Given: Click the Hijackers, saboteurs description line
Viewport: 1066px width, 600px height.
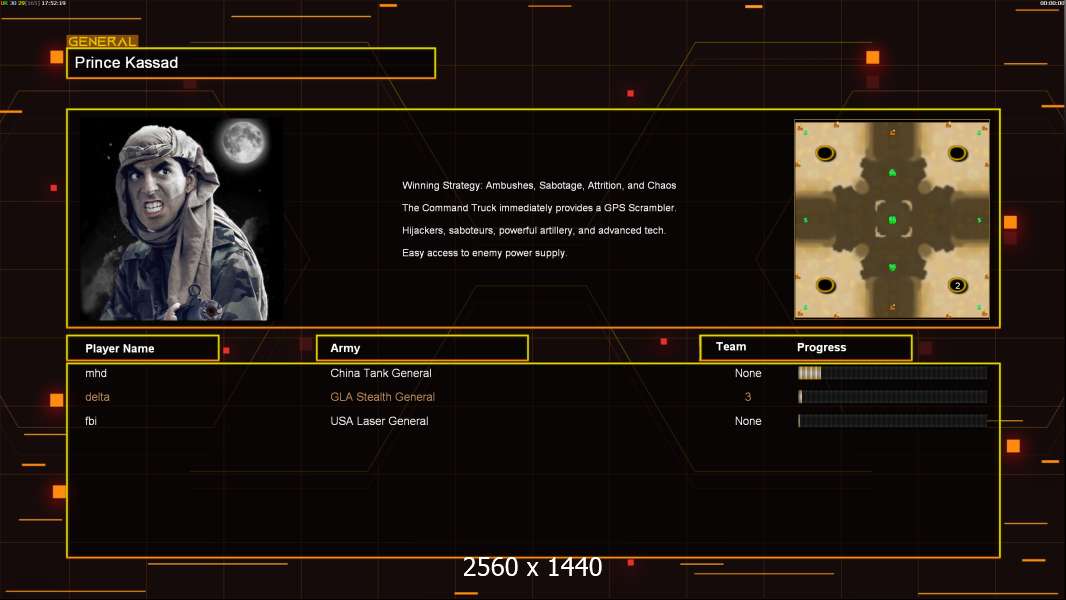Looking at the screenshot, I should (534, 230).
